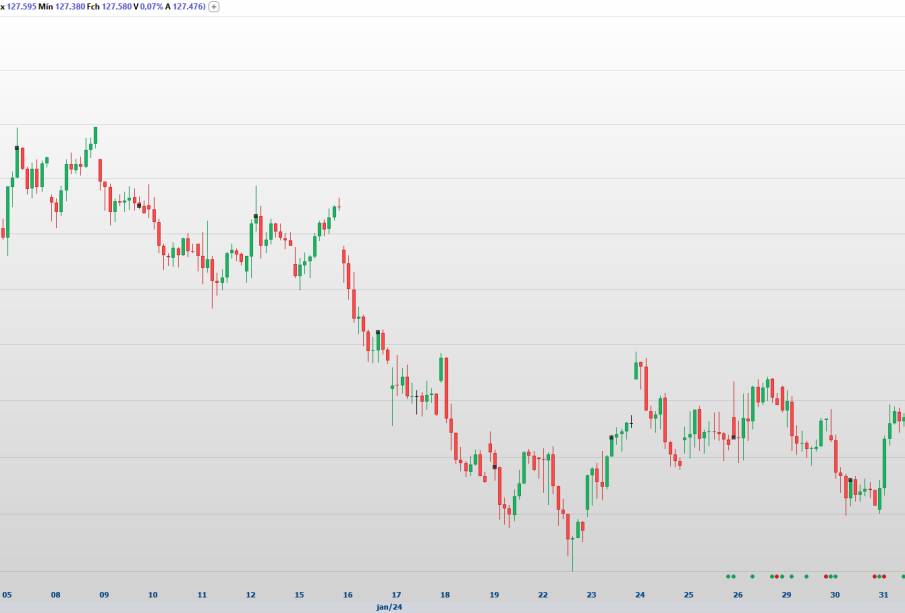Select date 05 on the time axis
This screenshot has width=905, height=613.
[7, 594]
